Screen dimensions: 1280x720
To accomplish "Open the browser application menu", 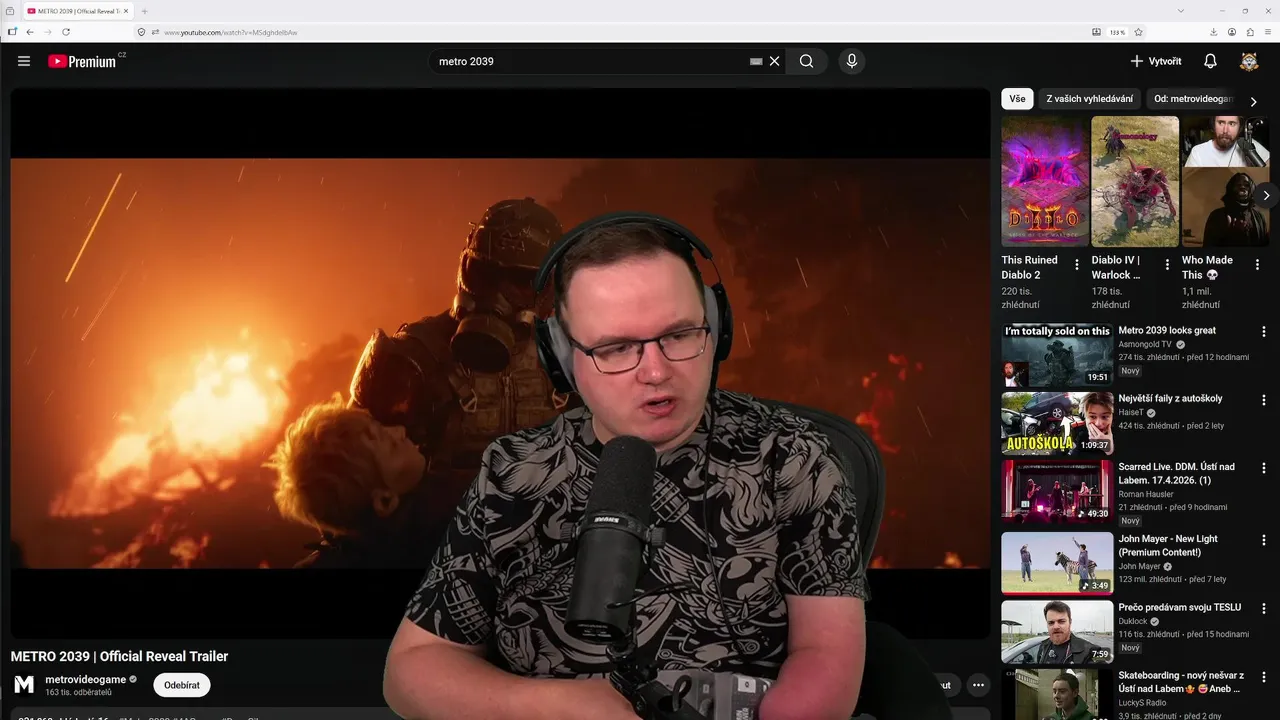I will pos(1268,32).
